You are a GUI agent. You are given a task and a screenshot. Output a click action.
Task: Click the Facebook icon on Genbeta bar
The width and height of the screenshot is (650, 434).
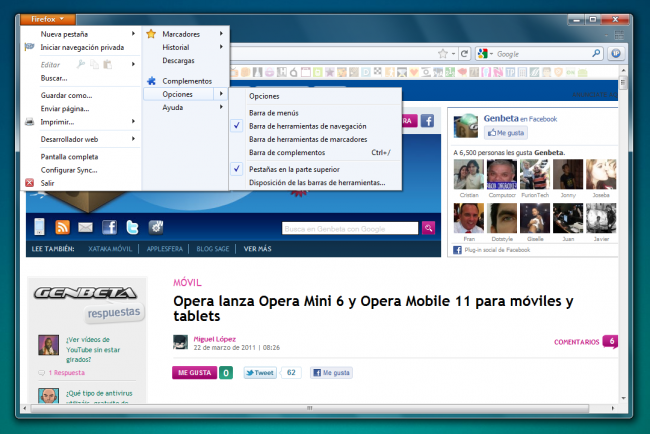click(109, 227)
